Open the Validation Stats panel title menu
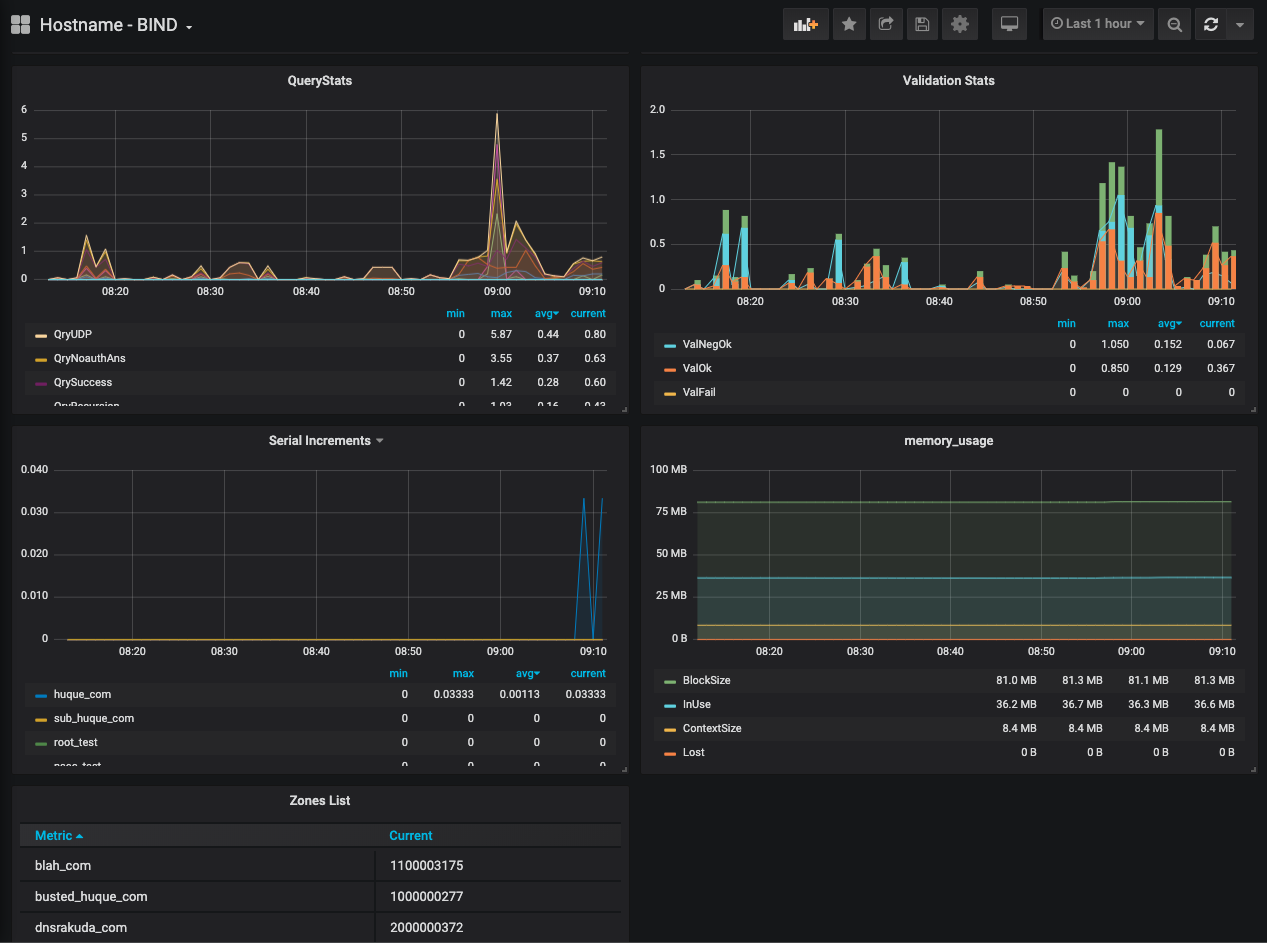Viewport: 1267px width, 943px height. click(x=948, y=80)
